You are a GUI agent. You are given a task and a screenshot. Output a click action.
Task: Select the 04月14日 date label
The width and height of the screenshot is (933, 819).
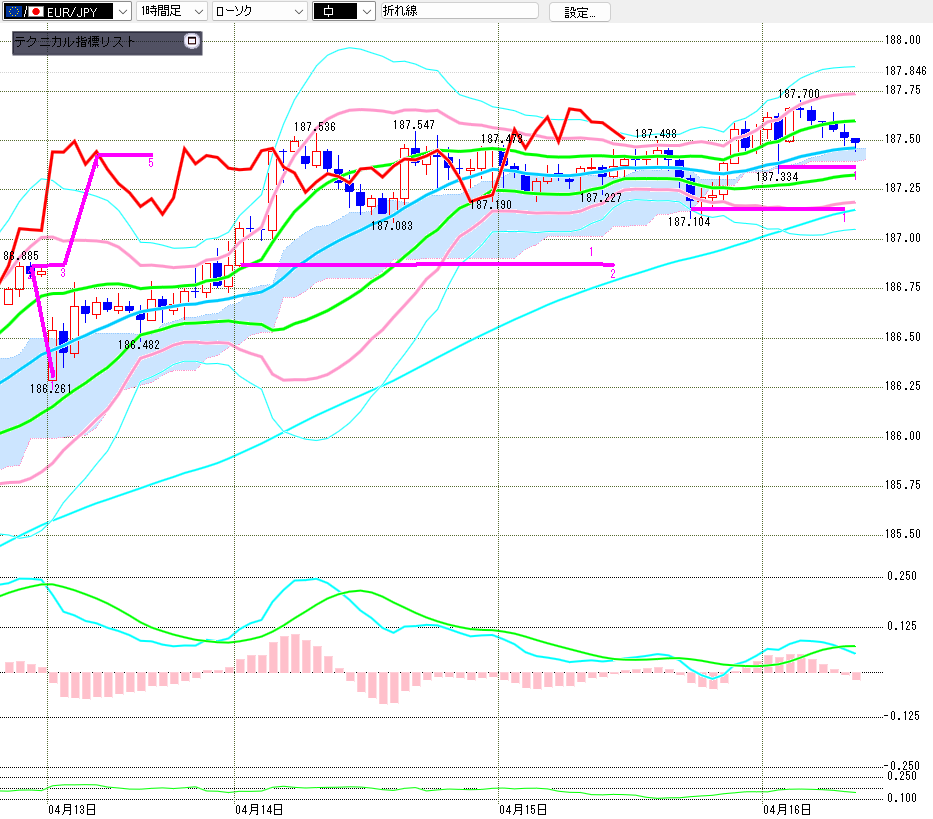coord(258,807)
